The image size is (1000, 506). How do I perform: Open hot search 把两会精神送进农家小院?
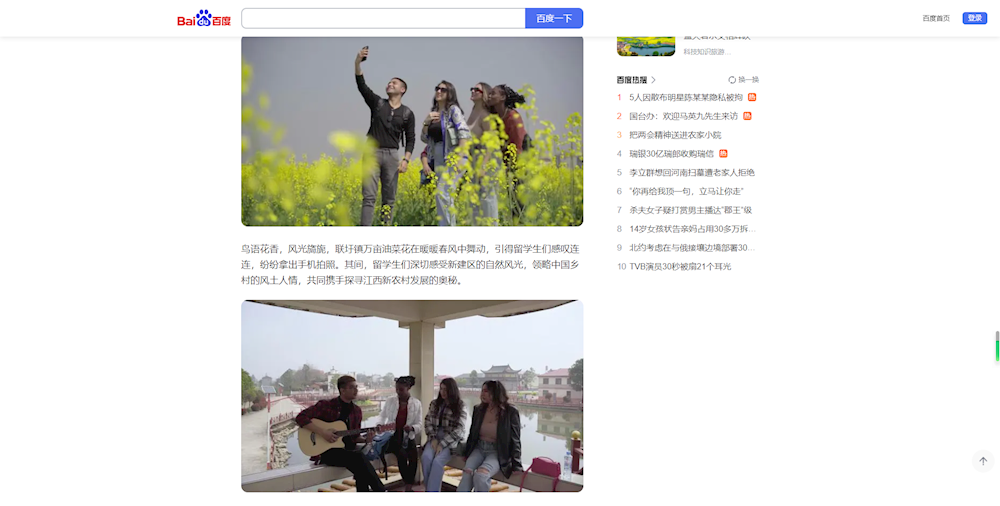(x=675, y=135)
